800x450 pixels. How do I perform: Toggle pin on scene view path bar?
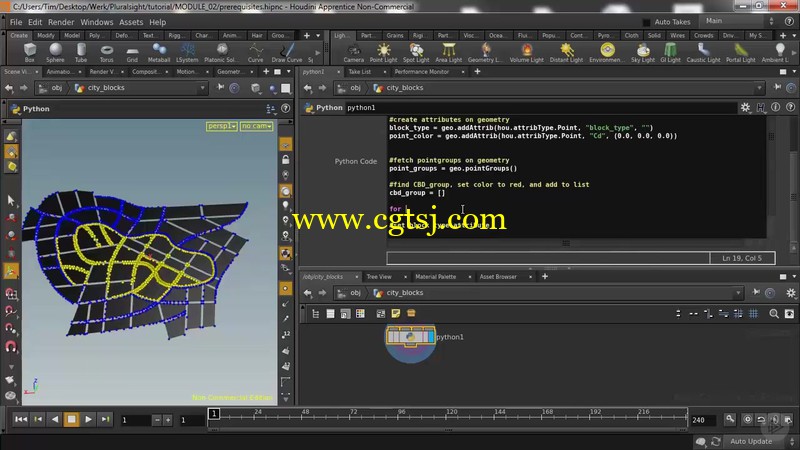pos(220,87)
